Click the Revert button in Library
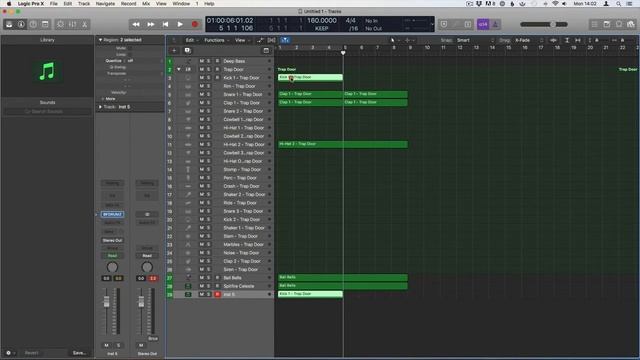The width and height of the screenshot is (640, 360). pyautogui.click(x=31, y=353)
